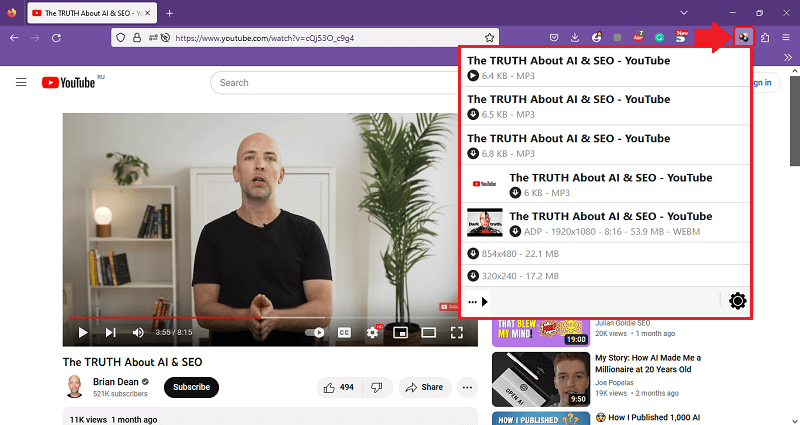The height and width of the screenshot is (425, 800).
Task: Click the green Grammarly extension icon
Action: click(660, 37)
